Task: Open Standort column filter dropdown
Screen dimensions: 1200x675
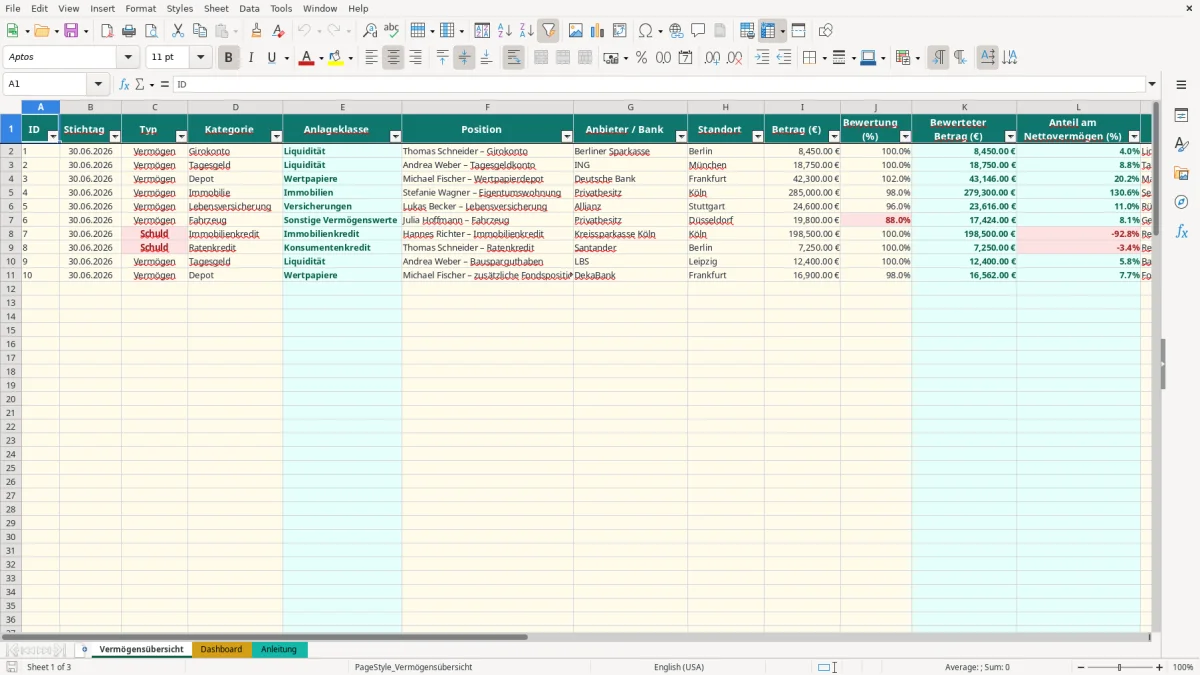Action: pos(757,136)
